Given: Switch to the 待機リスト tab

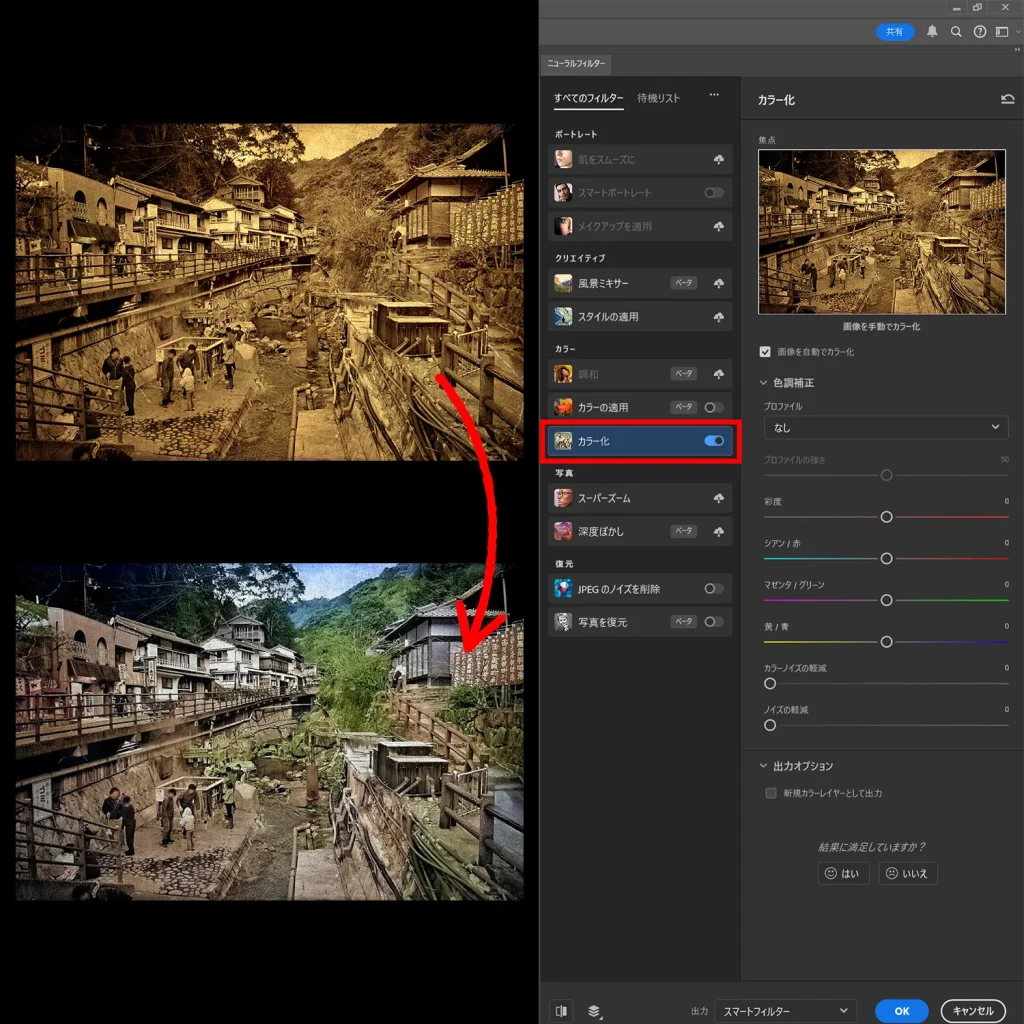Looking at the screenshot, I should point(658,98).
